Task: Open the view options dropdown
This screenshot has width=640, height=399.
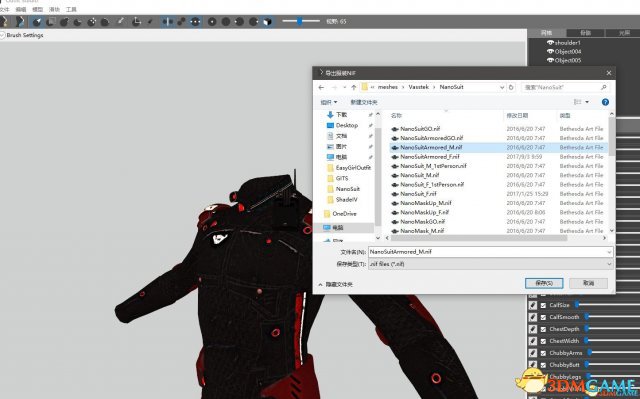Action: [587, 102]
